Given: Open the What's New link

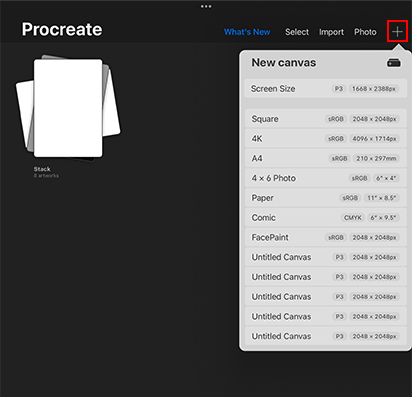Looking at the screenshot, I should [x=247, y=32].
